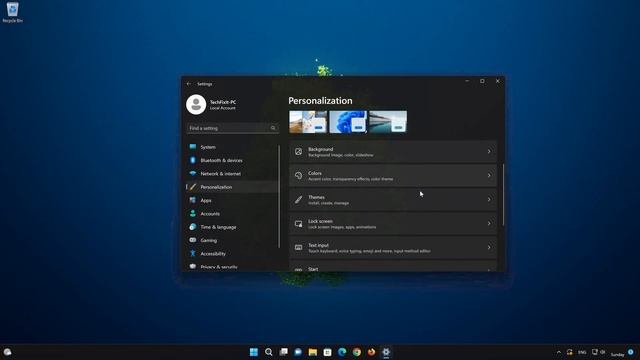The width and height of the screenshot is (640, 360).
Task: Open taskbar Search
Action: click(x=269, y=352)
